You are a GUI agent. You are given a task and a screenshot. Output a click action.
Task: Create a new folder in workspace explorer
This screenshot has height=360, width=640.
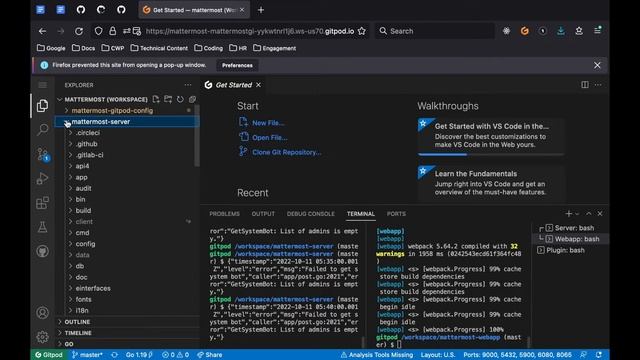point(168,99)
